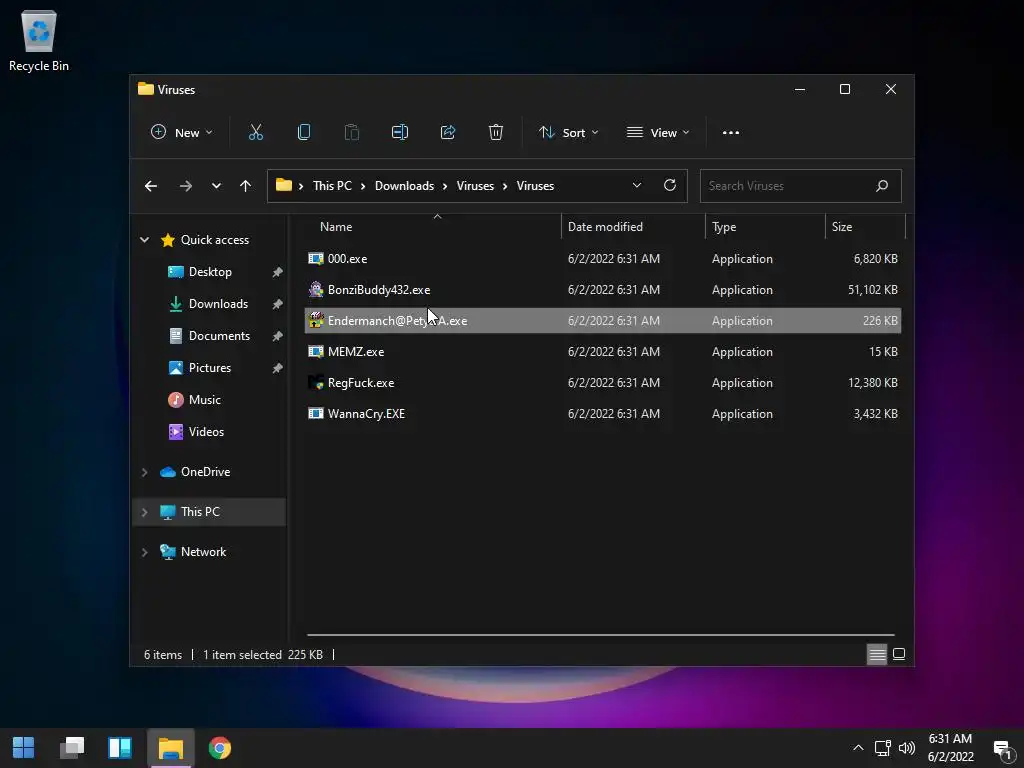Expand address bar history dropdown
Image resolution: width=1024 pixels, height=768 pixels.
[x=637, y=185]
